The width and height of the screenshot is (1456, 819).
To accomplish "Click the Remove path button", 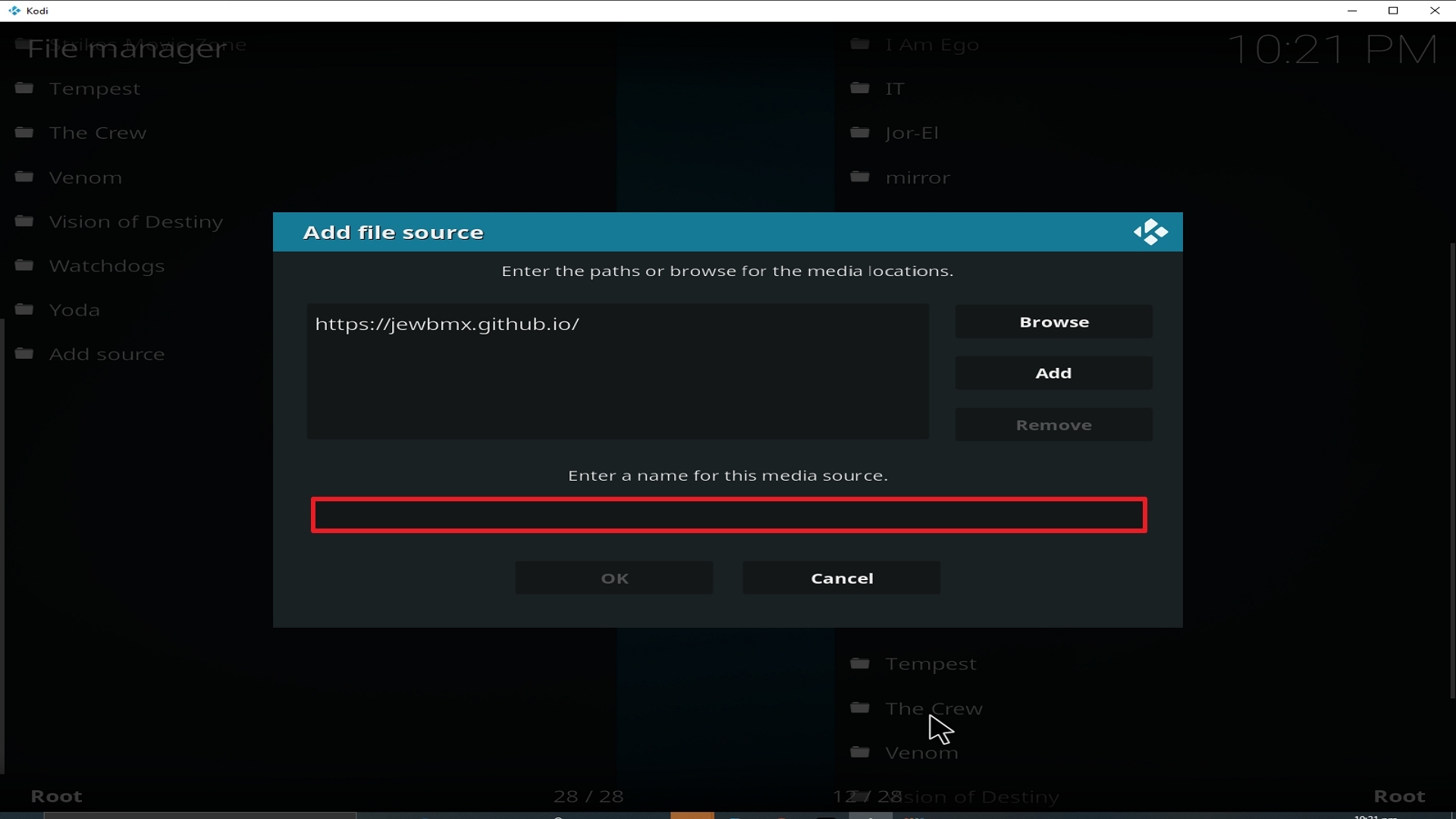I will click(x=1053, y=425).
